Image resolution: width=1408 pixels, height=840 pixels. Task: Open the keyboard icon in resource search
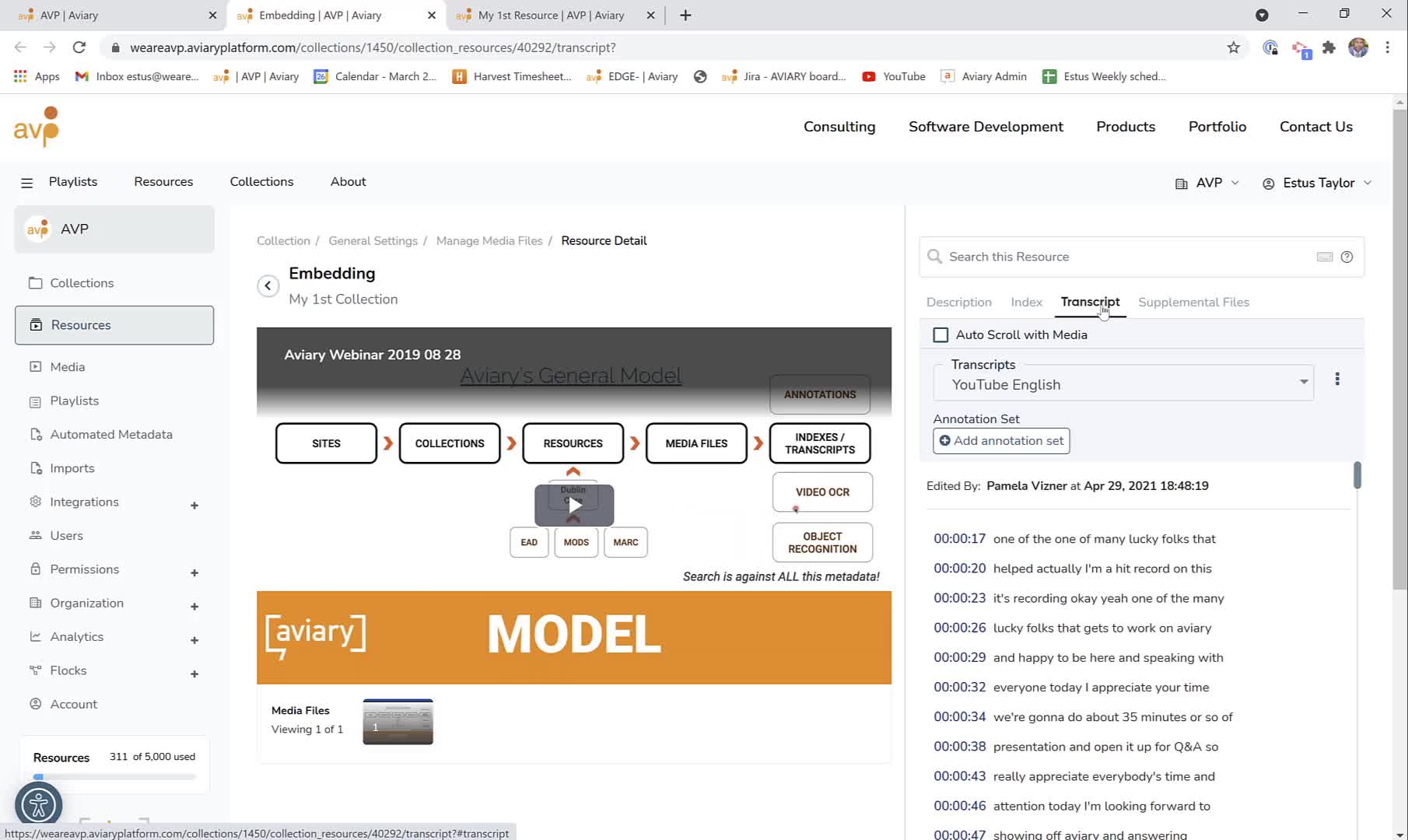pos(1324,257)
